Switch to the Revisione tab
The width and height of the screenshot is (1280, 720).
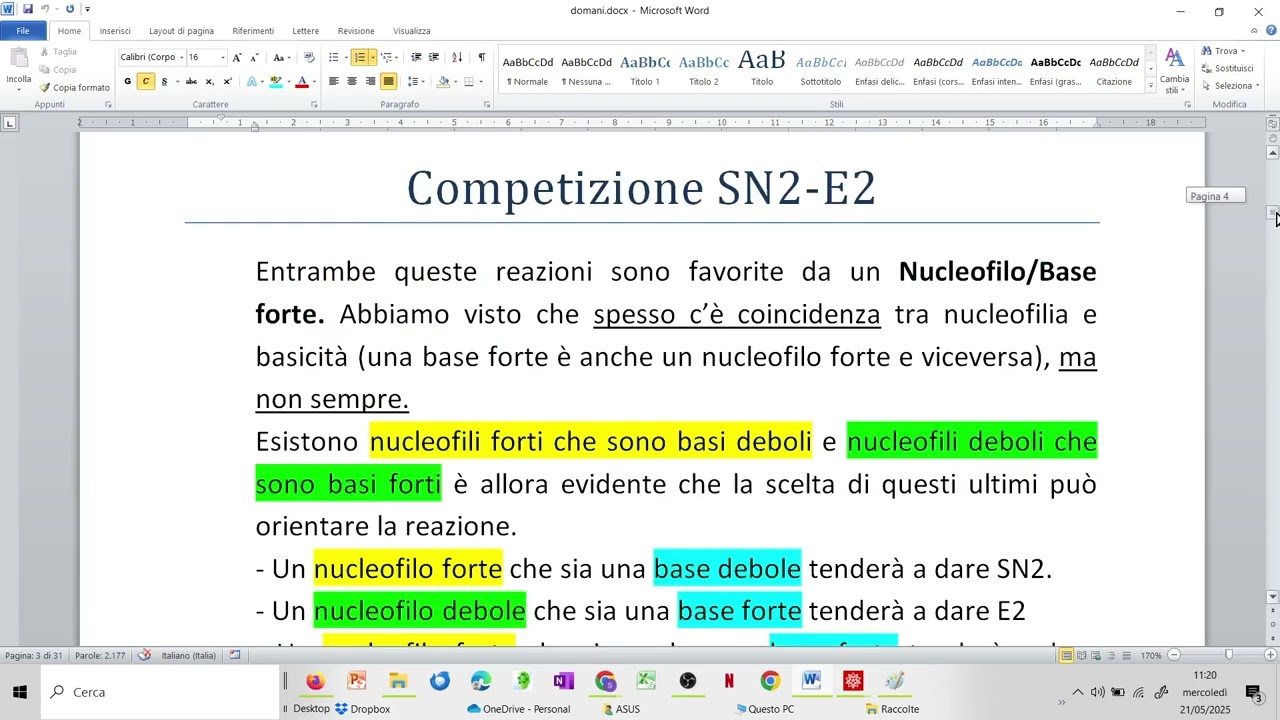(356, 31)
